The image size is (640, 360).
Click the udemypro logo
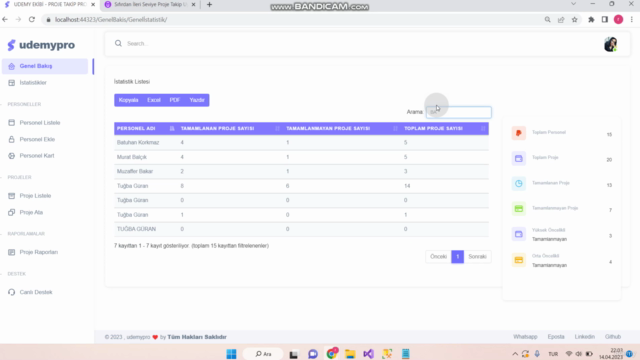click(x=41, y=45)
